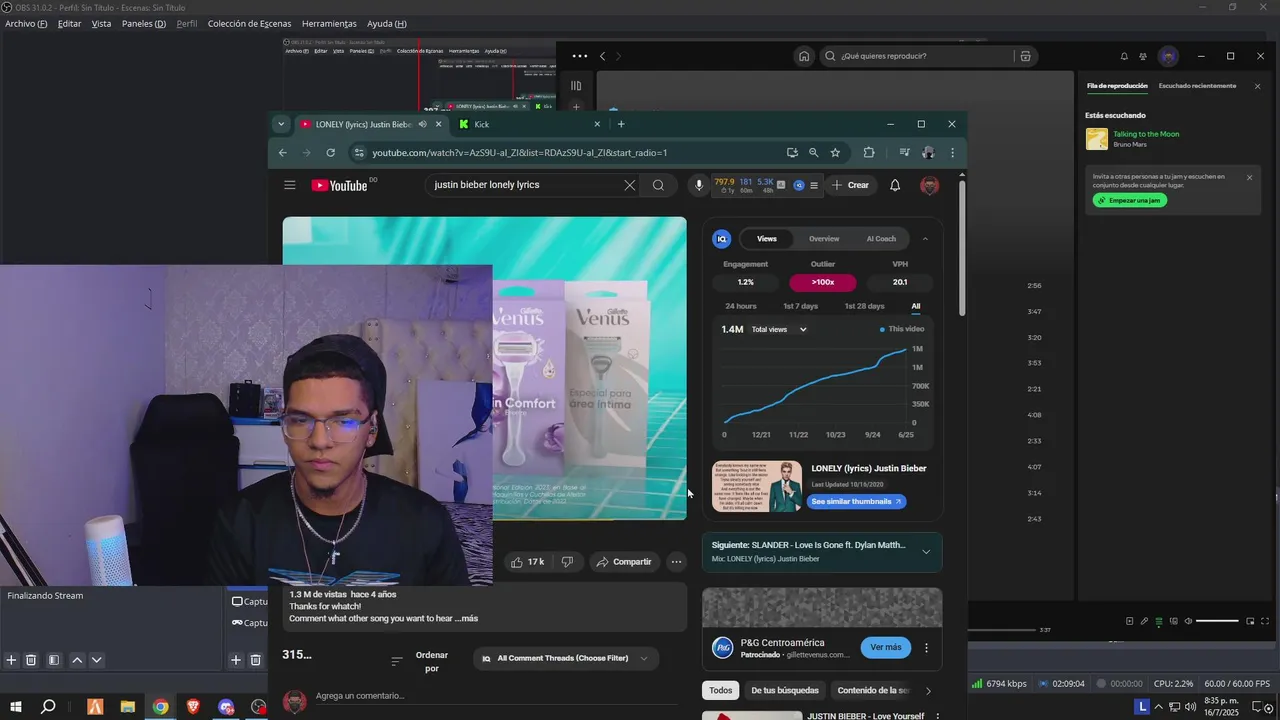Viewport: 1280px width, 720px height.
Task: Reload the Chrome page
Action: tap(330, 153)
